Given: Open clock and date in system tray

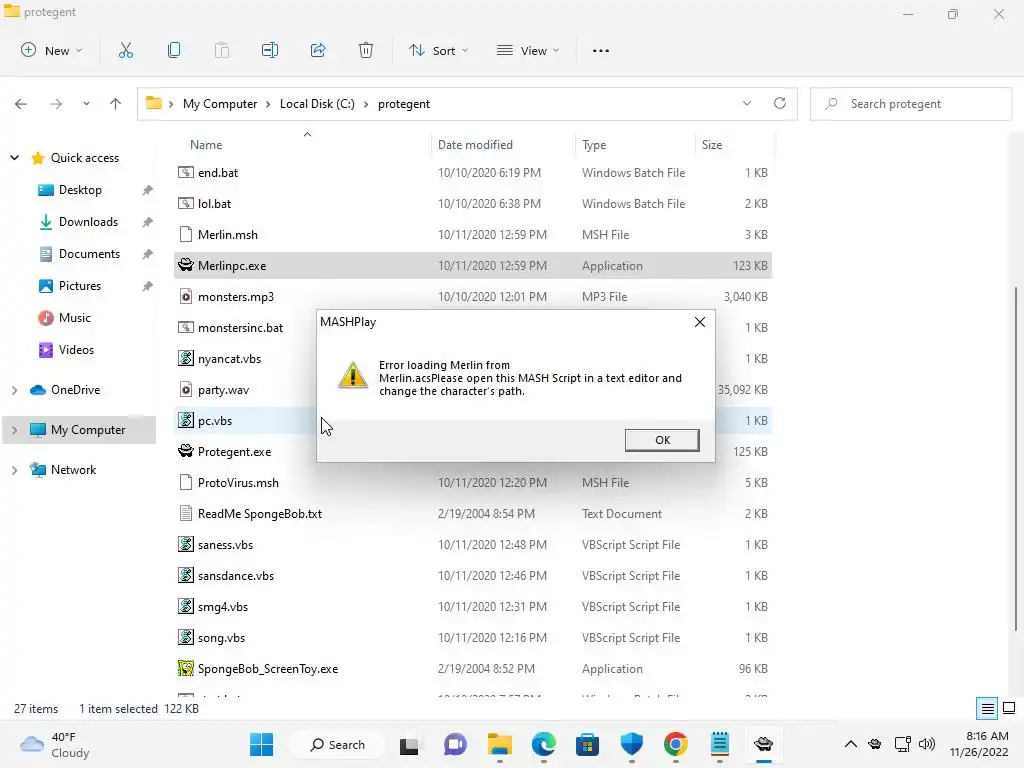Looking at the screenshot, I should (x=979, y=744).
